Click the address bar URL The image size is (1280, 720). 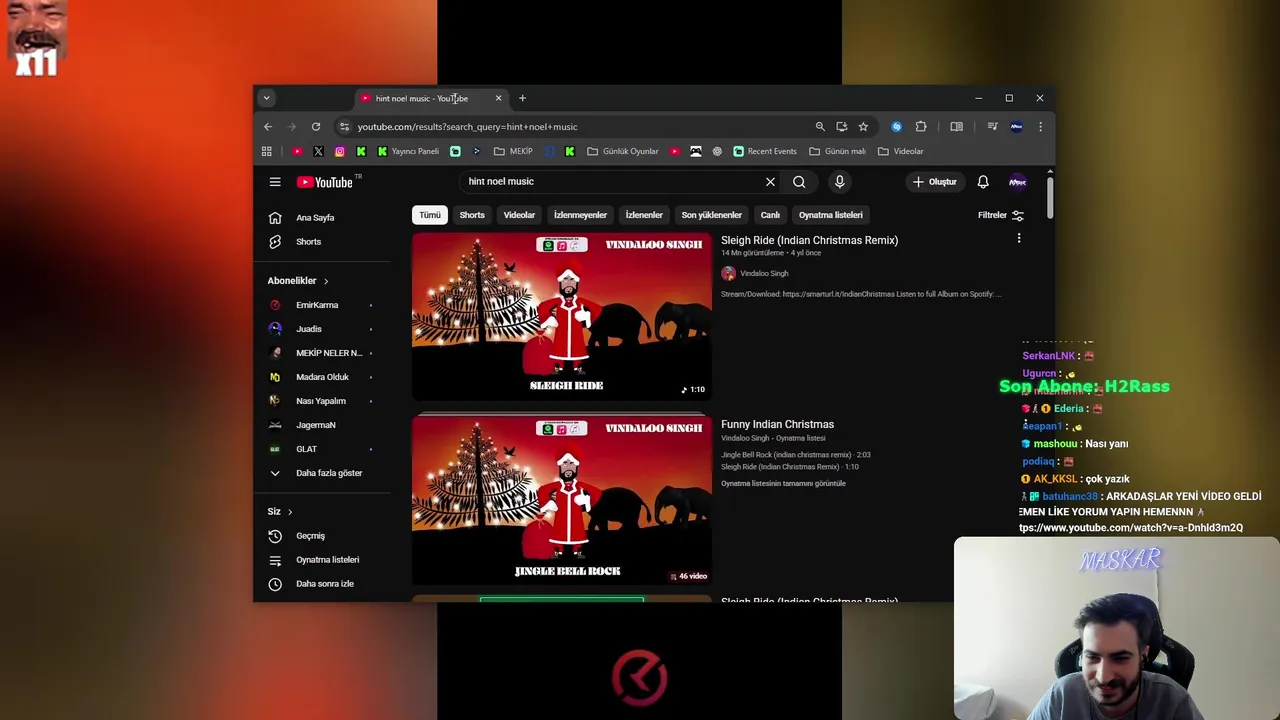click(467, 127)
